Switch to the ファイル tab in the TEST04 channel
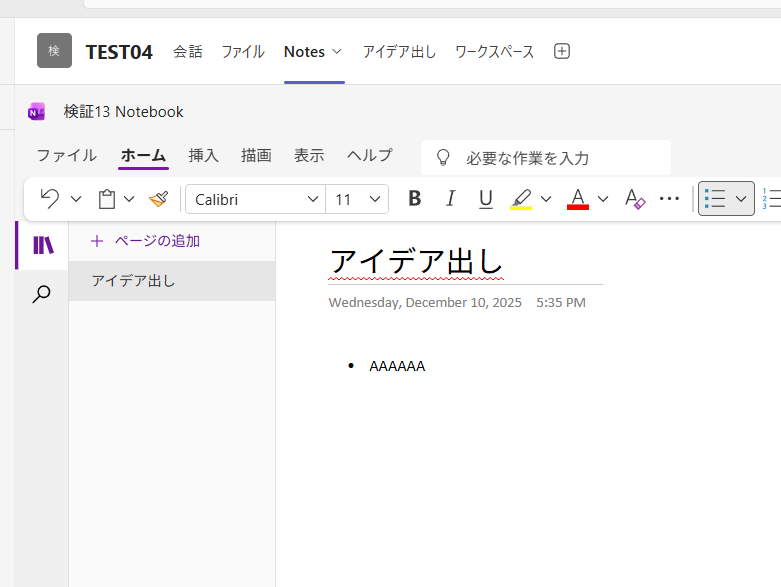The image size is (781, 587). [x=243, y=51]
